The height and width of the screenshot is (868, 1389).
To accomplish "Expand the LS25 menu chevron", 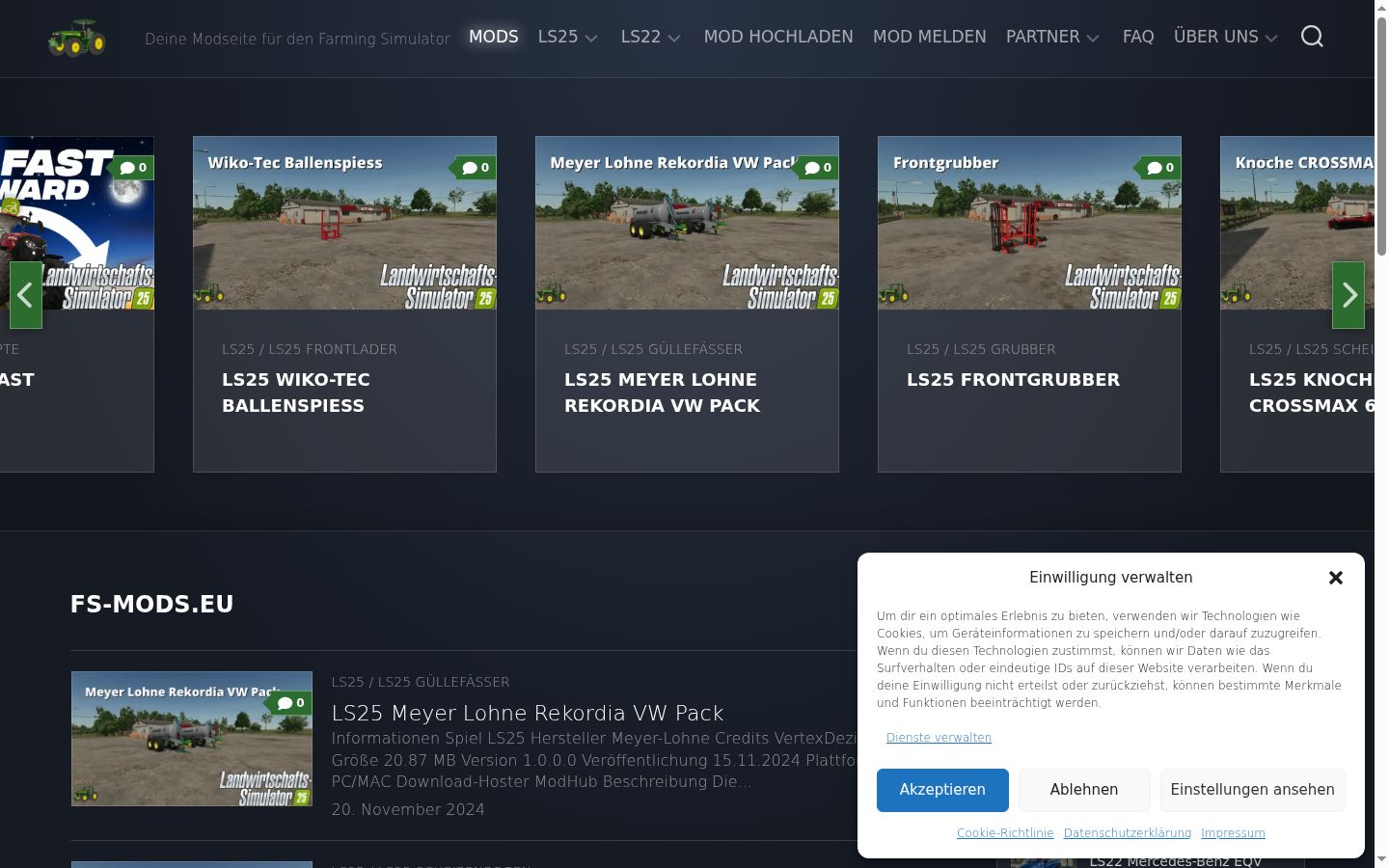I will [591, 39].
